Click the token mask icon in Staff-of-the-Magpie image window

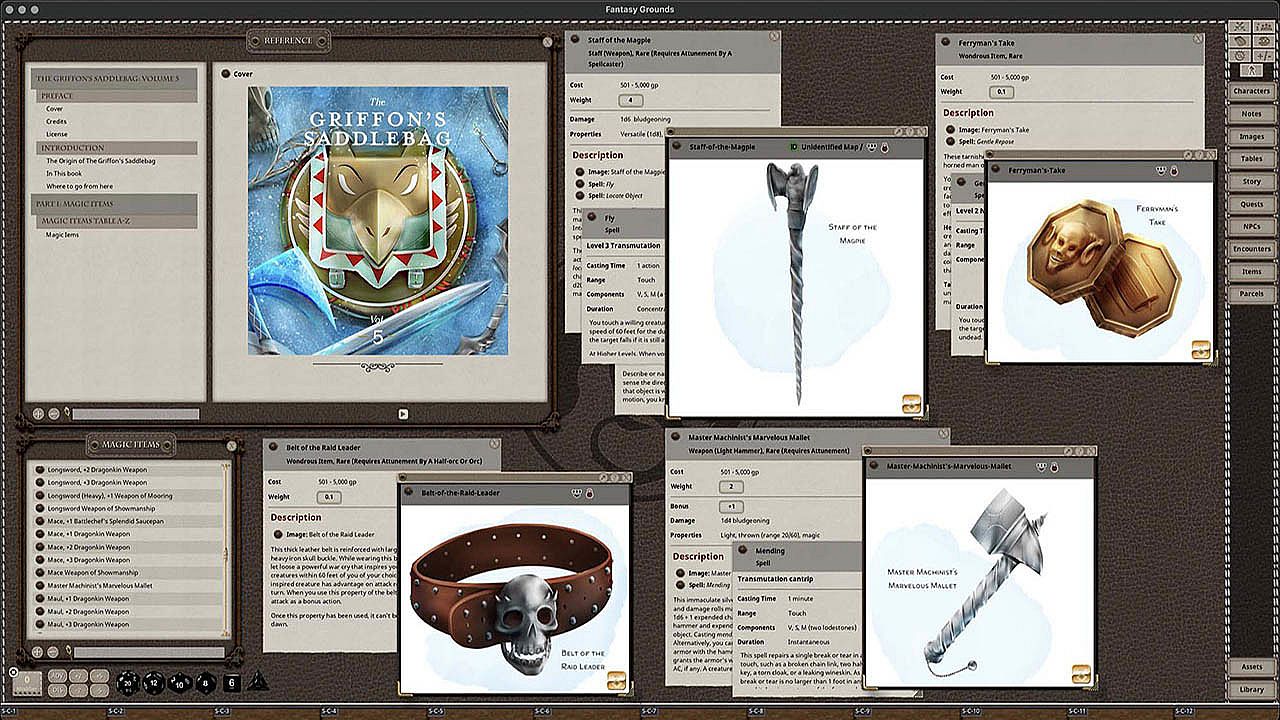tap(873, 147)
